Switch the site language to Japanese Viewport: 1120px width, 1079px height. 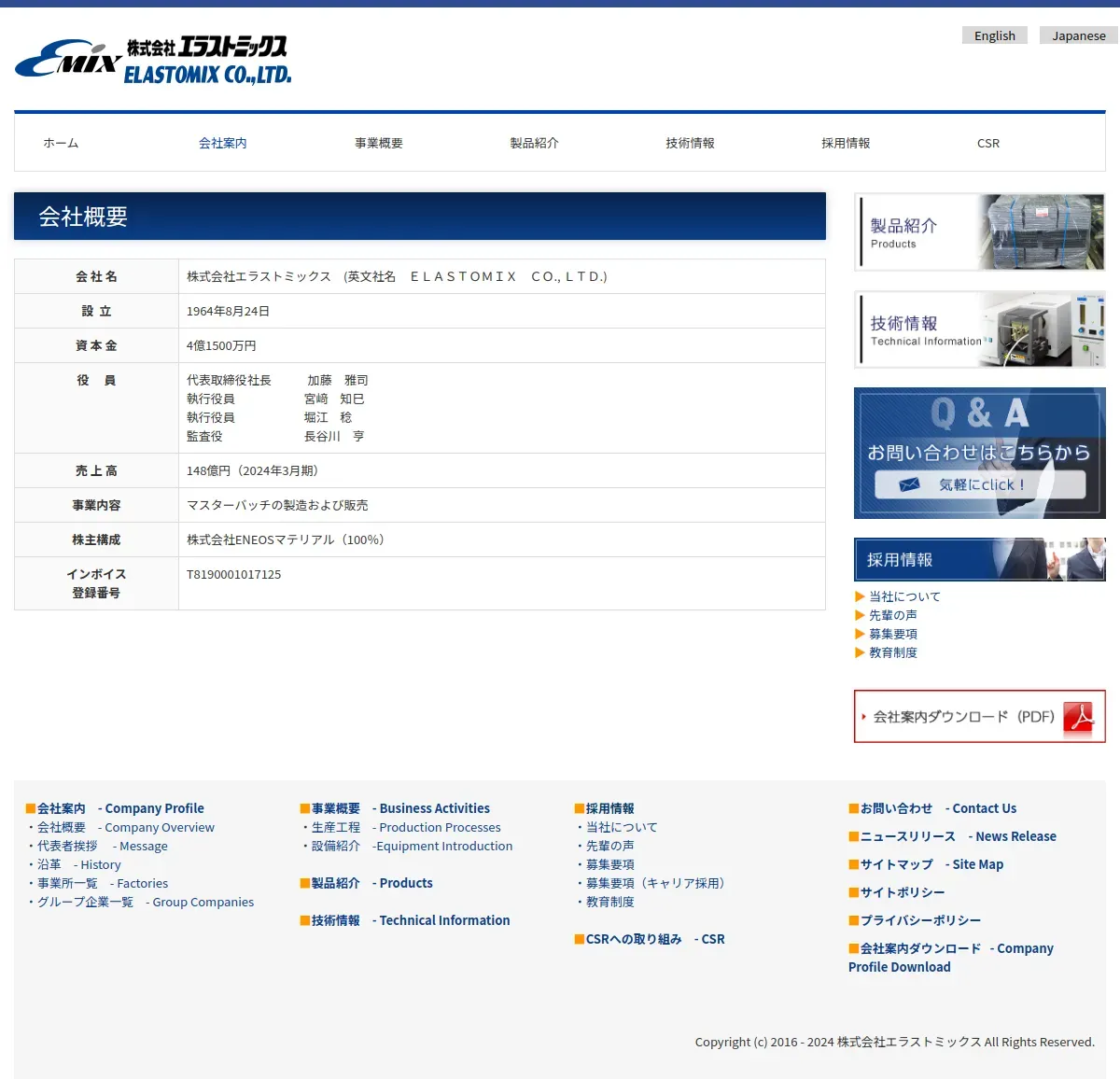pos(1079,35)
